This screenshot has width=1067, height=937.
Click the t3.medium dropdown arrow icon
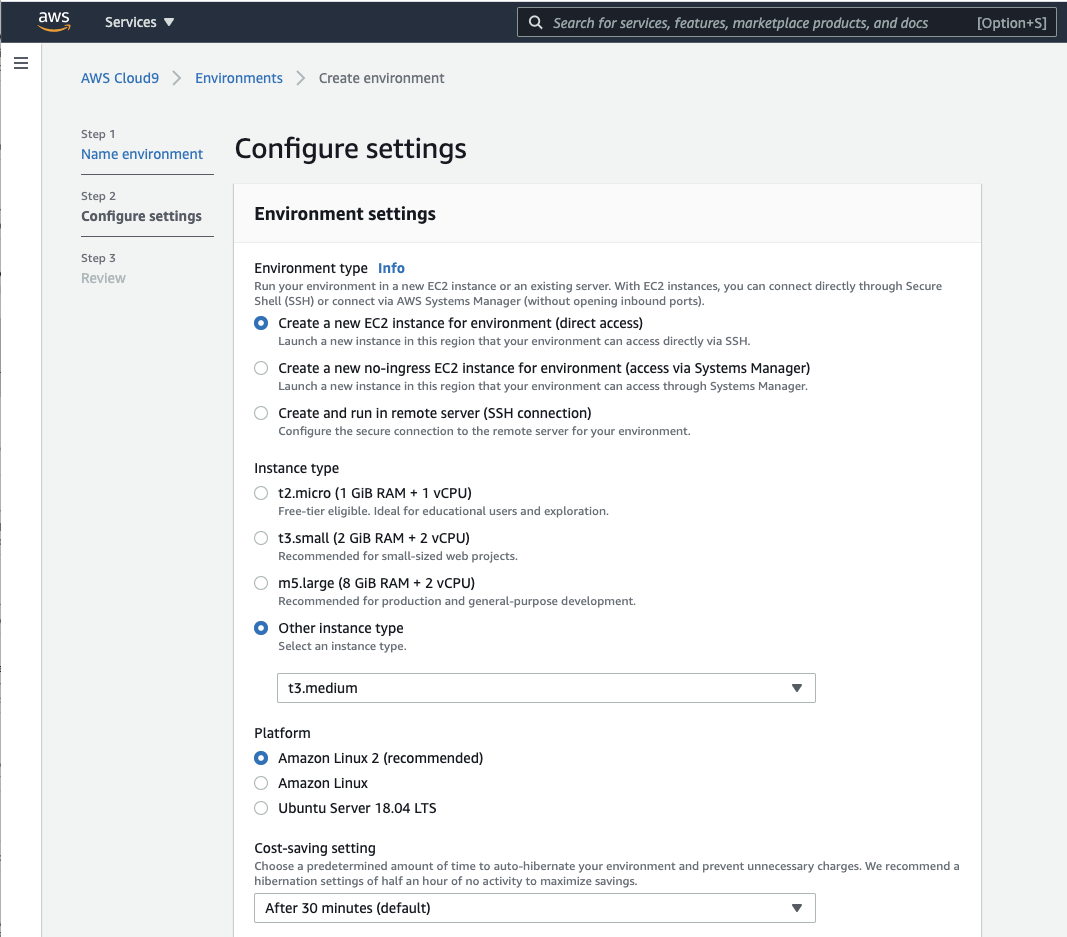coord(797,688)
